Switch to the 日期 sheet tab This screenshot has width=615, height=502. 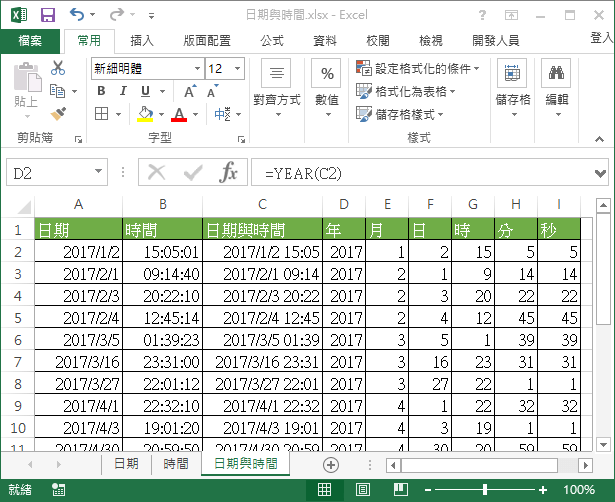click(126, 464)
